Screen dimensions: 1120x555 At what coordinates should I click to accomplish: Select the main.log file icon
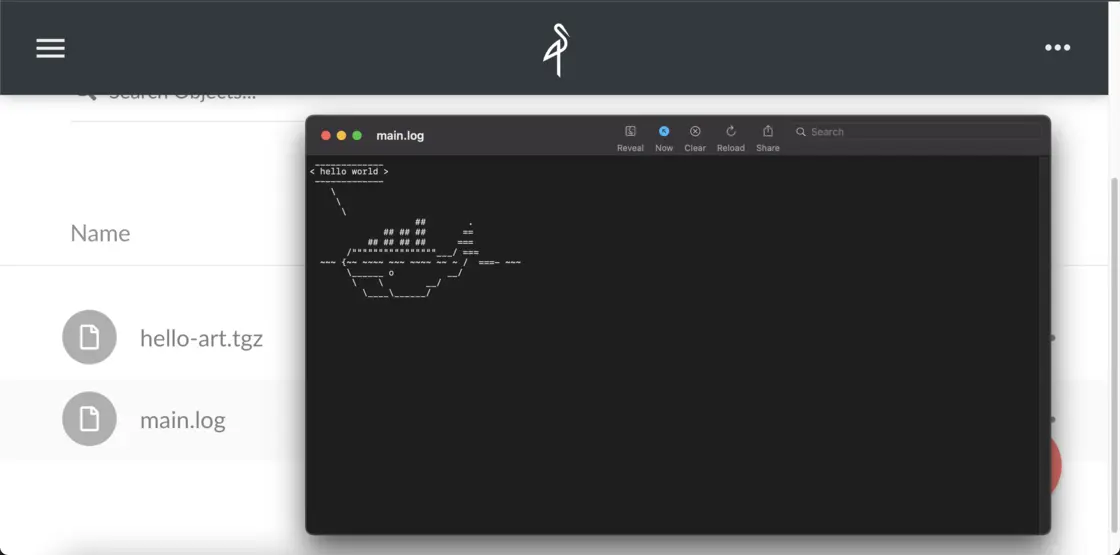pyautogui.click(x=89, y=419)
